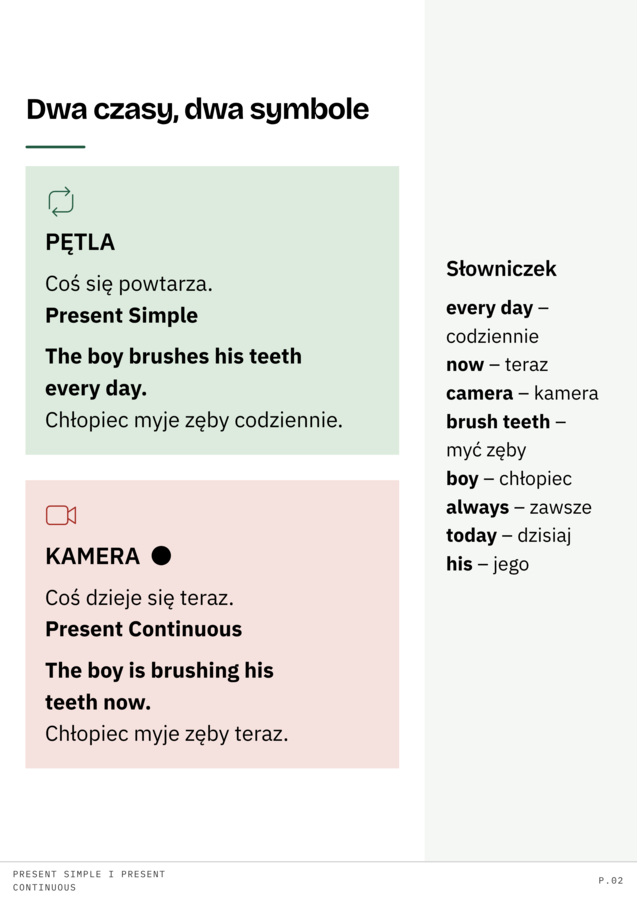The width and height of the screenshot is (637, 900).
Task: Click the sentence The boy brushes his teeth
Action: click(x=173, y=356)
